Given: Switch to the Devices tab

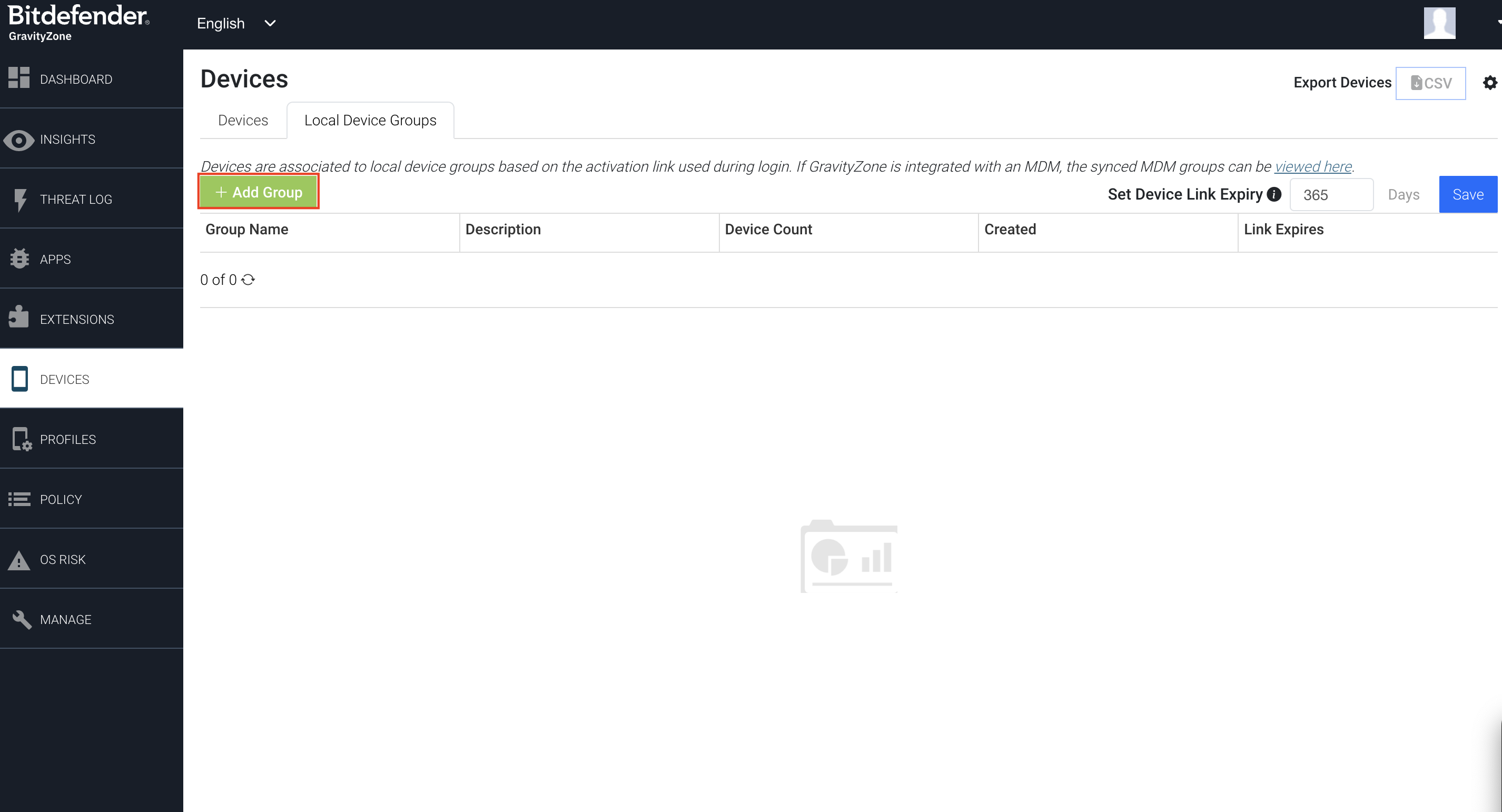Looking at the screenshot, I should 243,120.
